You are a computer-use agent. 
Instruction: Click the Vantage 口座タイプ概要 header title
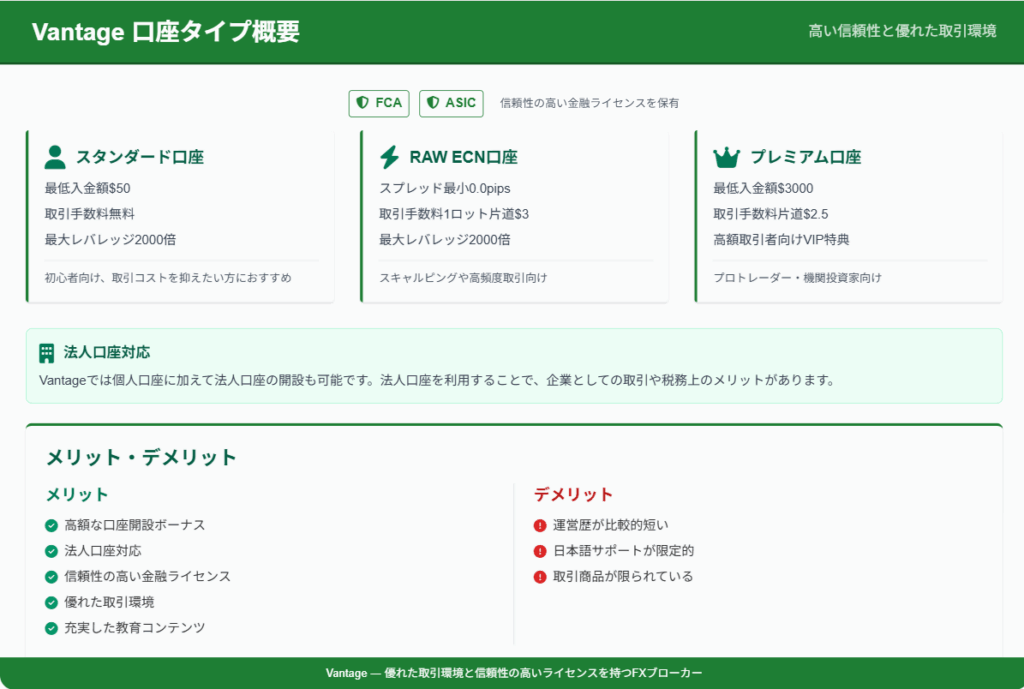(166, 32)
